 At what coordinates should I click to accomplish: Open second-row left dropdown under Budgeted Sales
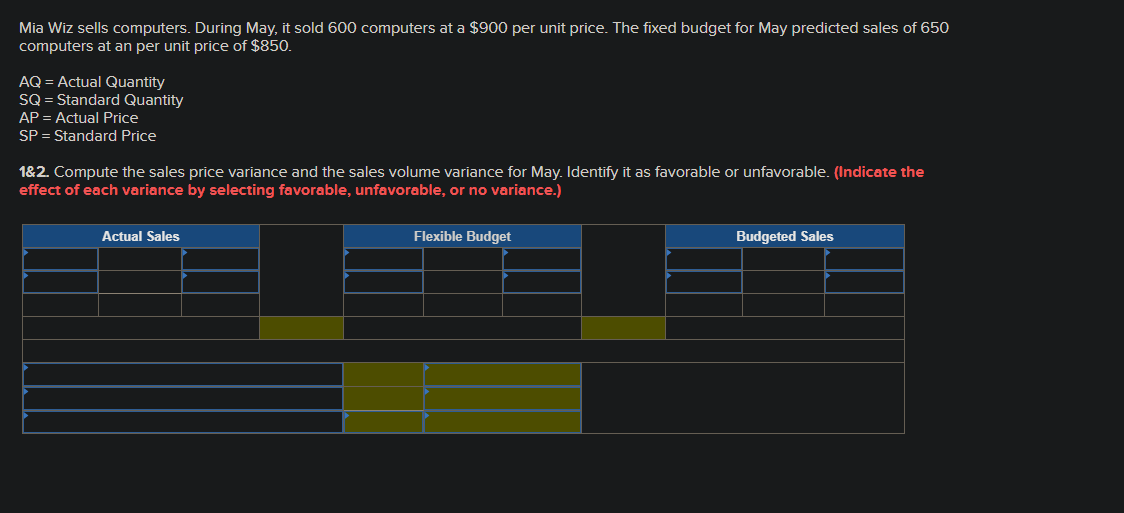704,282
